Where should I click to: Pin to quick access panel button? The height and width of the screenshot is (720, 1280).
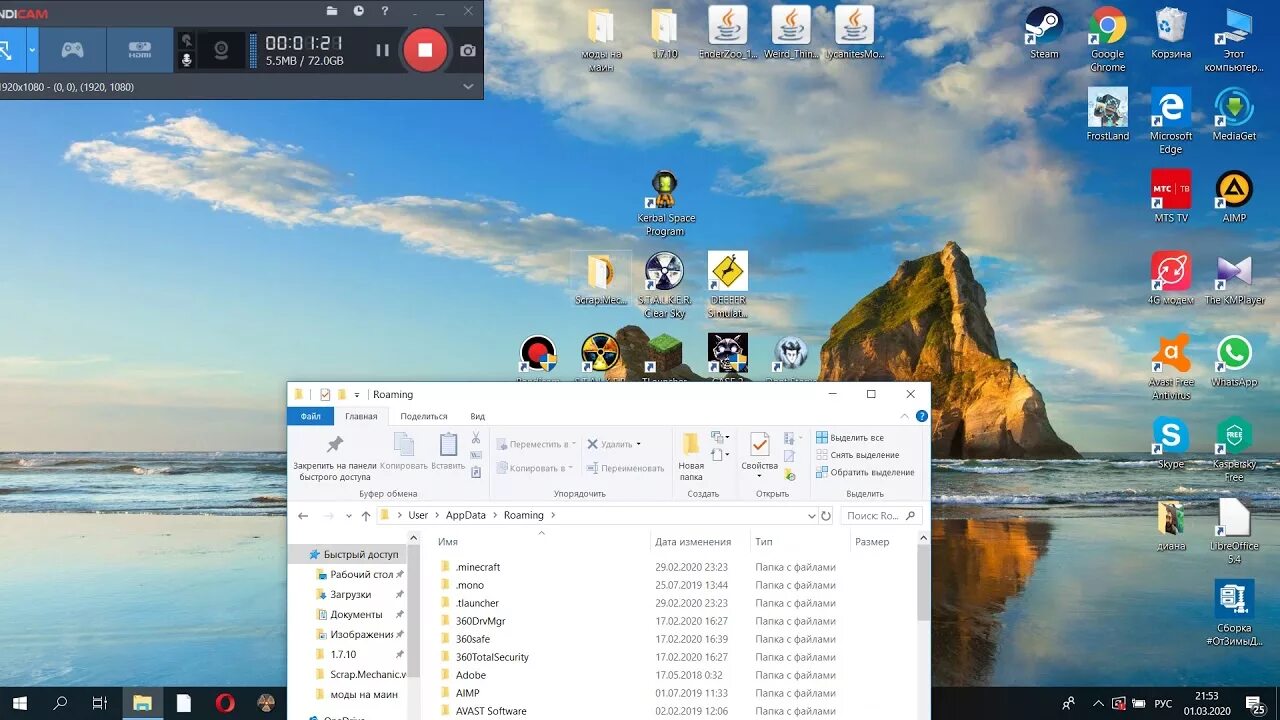click(x=335, y=458)
